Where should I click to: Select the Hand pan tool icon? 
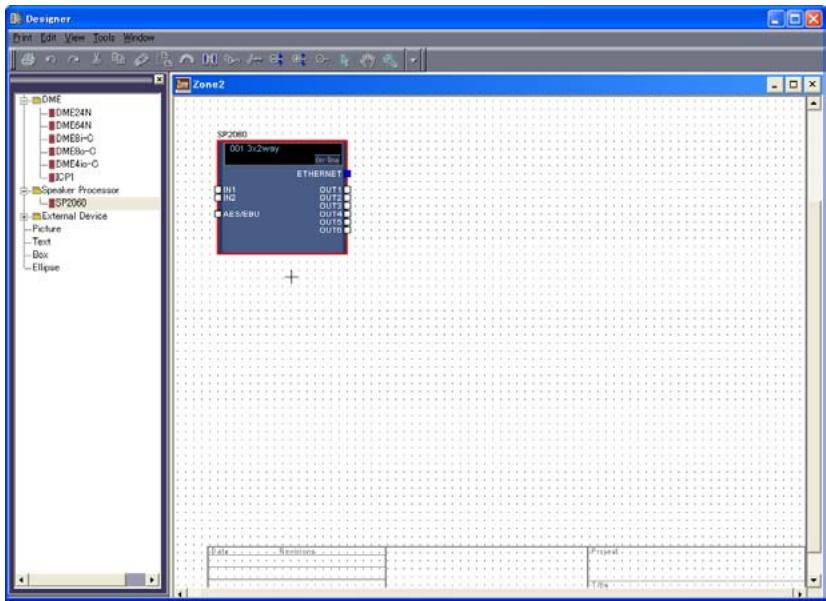pos(367,60)
